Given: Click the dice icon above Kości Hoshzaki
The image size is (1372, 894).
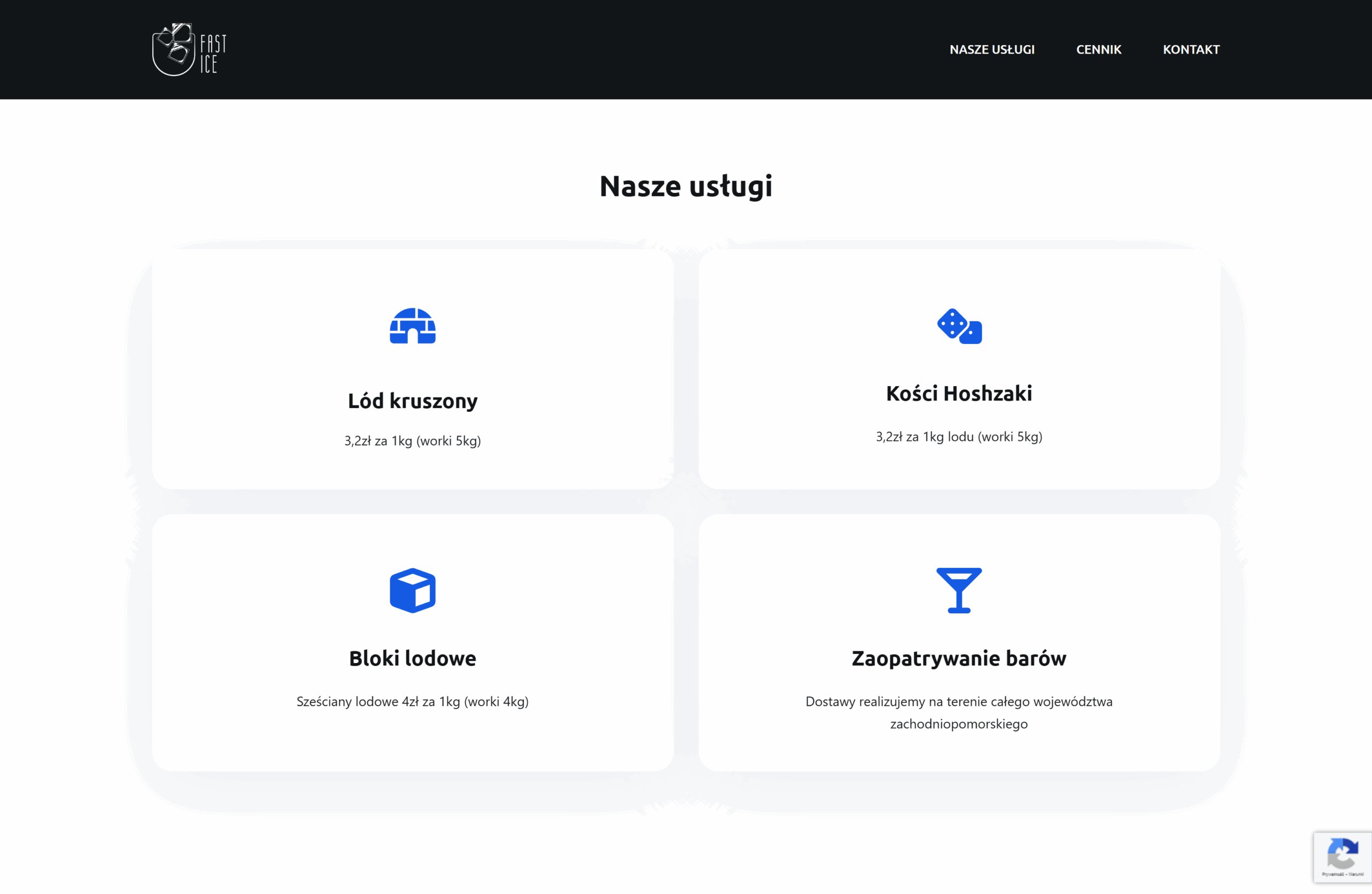Looking at the screenshot, I should click(x=959, y=326).
